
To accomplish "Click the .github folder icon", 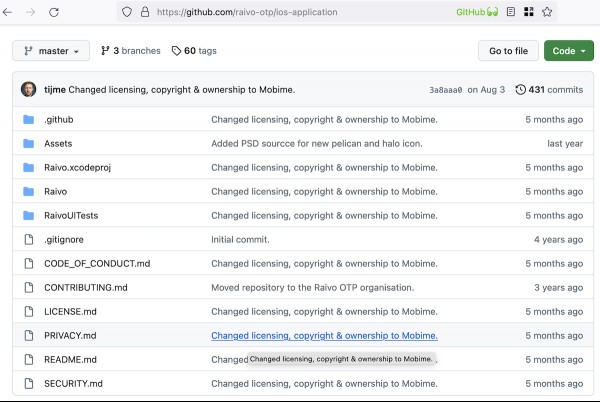I will [28, 119].
